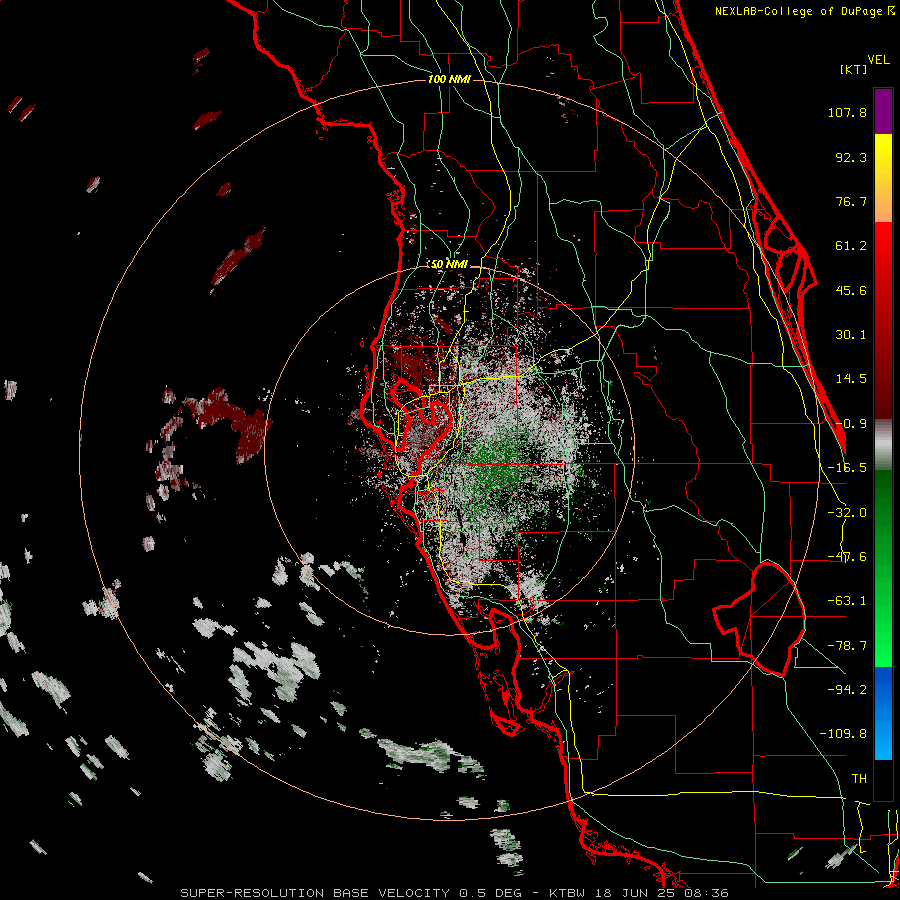This screenshot has width=900, height=900.
Task: Click the -109.8 velocity scale value
Action: coord(843,734)
